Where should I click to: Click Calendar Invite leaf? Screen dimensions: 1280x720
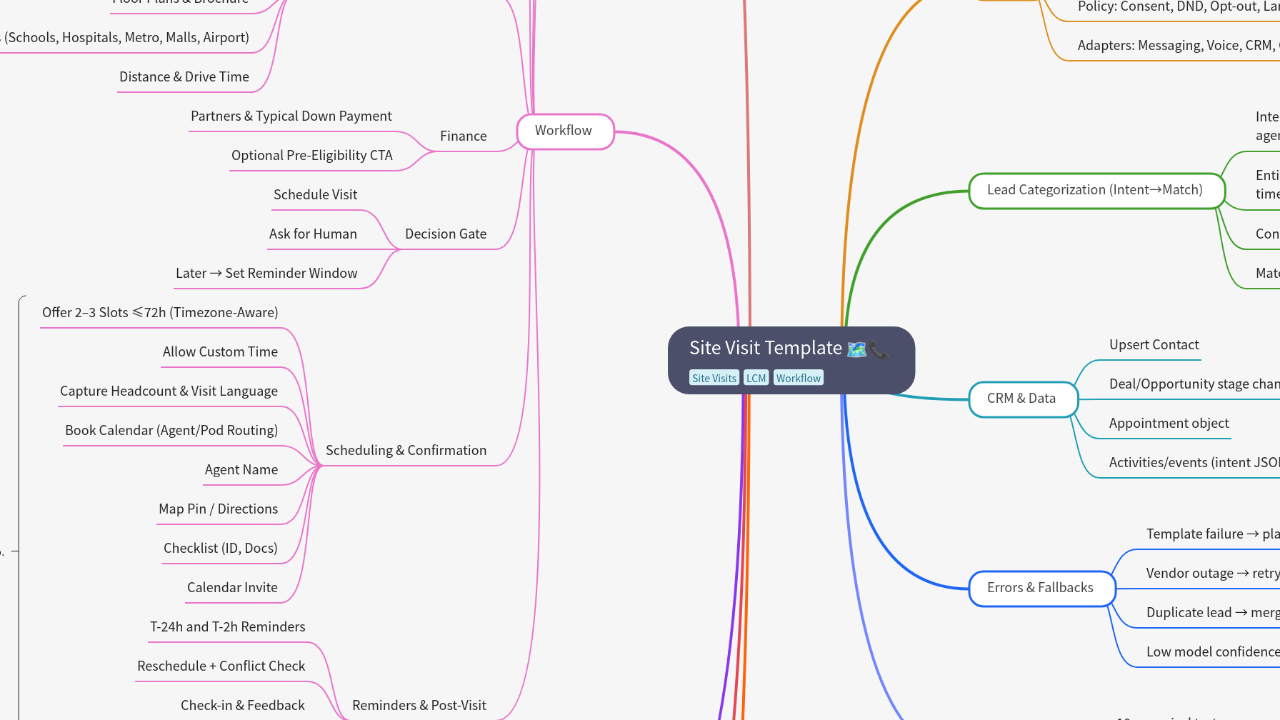(232, 587)
